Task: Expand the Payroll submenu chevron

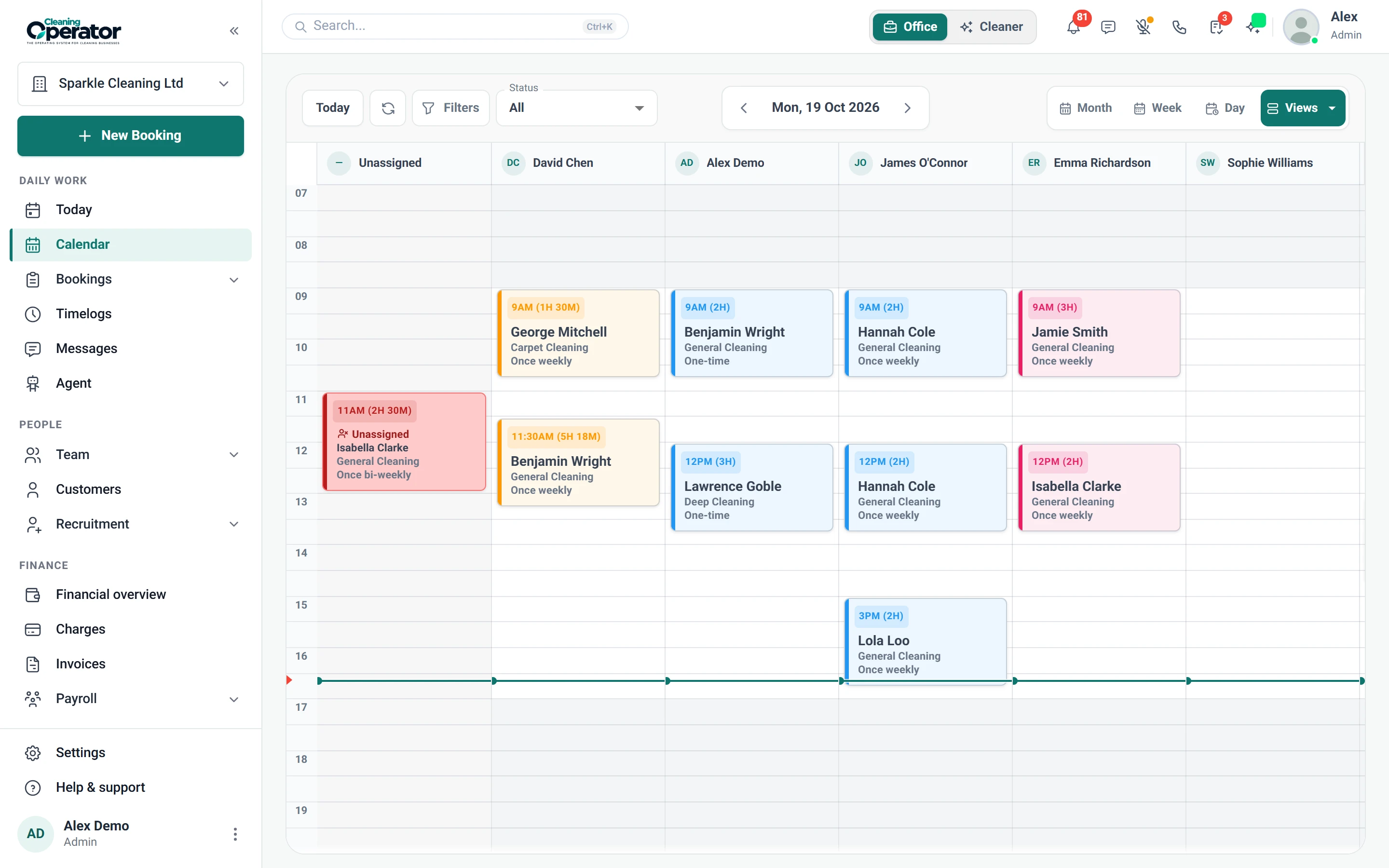Action: click(233, 699)
